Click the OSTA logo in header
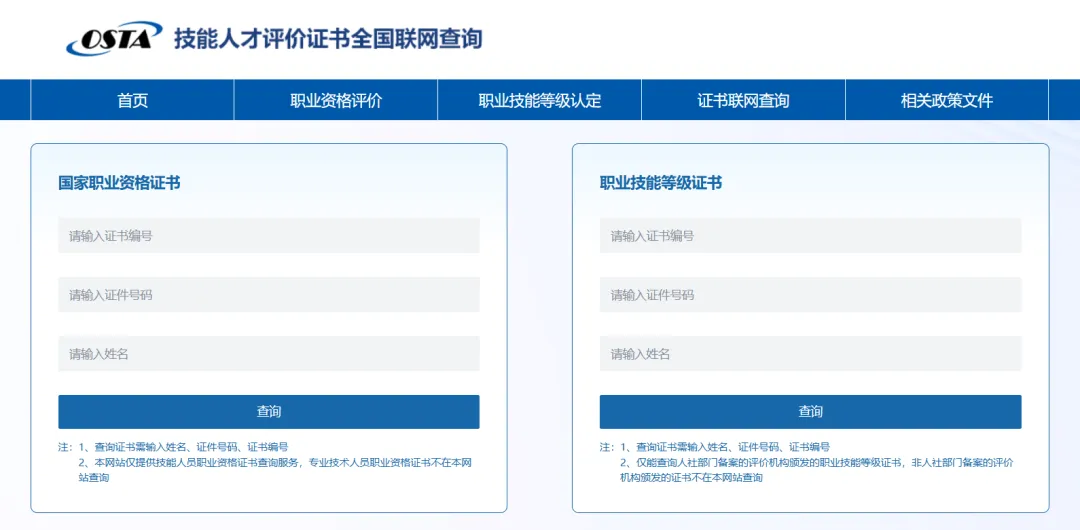 tap(114, 38)
